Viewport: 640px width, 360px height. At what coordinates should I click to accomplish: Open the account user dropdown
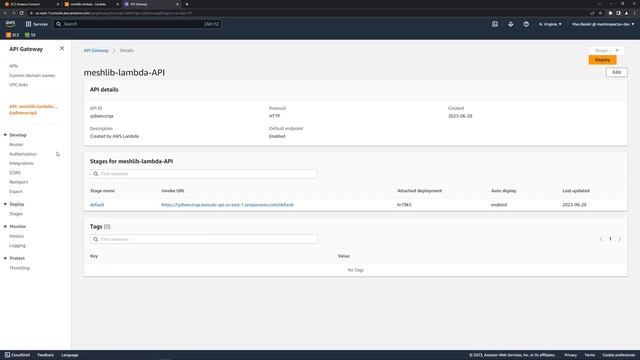[603, 24]
